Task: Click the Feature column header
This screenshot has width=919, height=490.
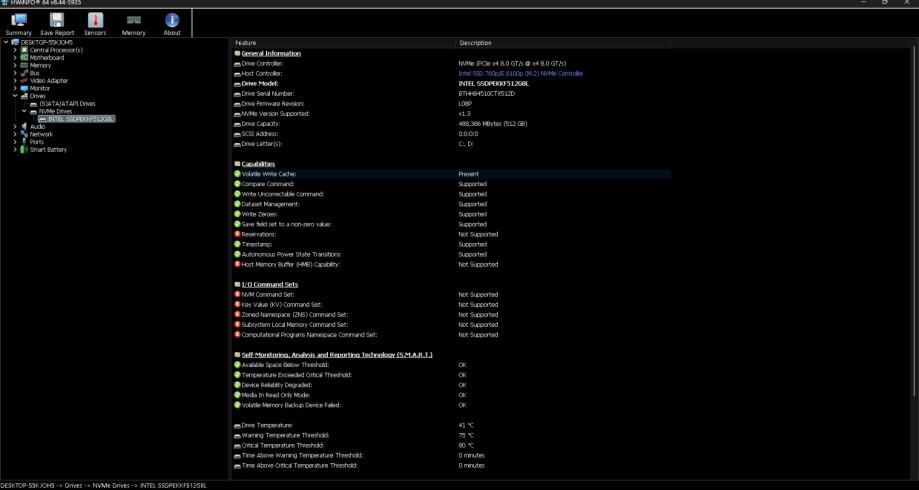Action: click(245, 43)
